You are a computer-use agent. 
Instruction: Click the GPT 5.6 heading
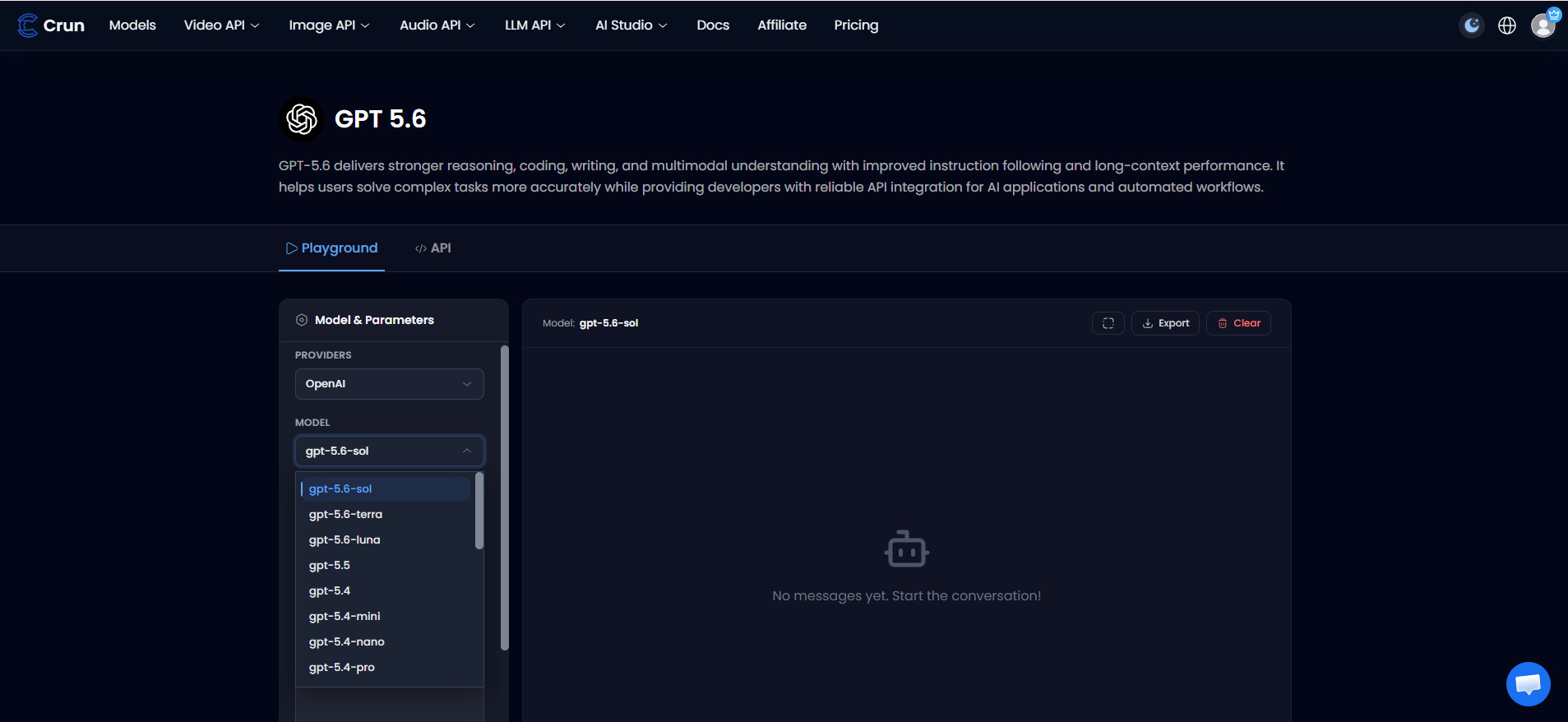pyautogui.click(x=381, y=119)
